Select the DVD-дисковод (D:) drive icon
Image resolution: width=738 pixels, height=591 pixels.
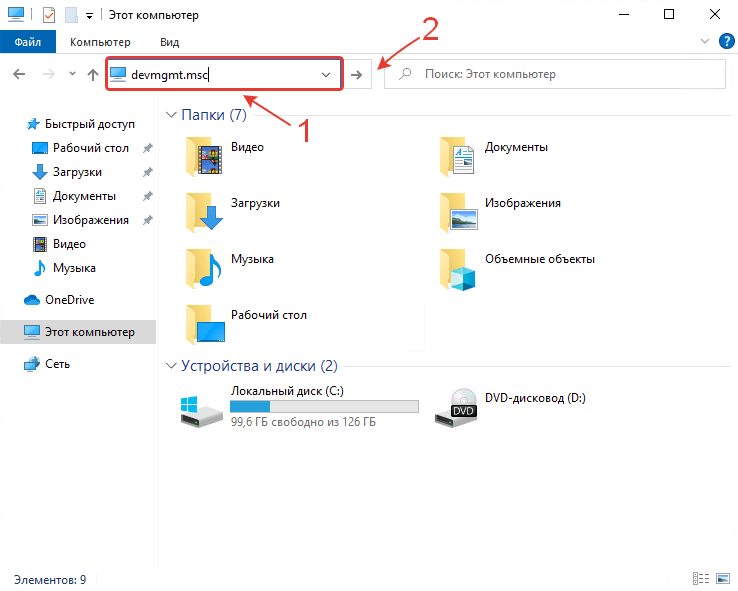coord(456,408)
